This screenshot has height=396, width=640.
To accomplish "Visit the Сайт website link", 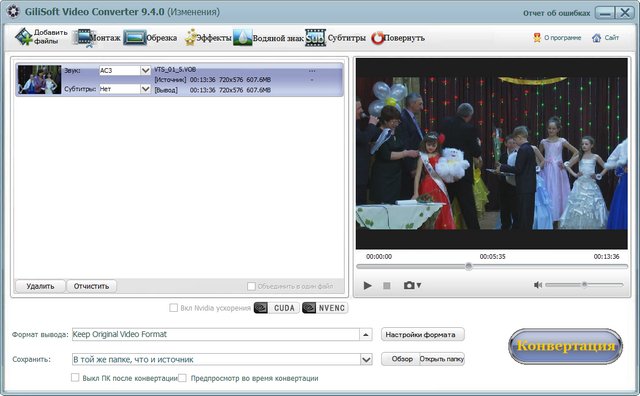I will (x=606, y=38).
